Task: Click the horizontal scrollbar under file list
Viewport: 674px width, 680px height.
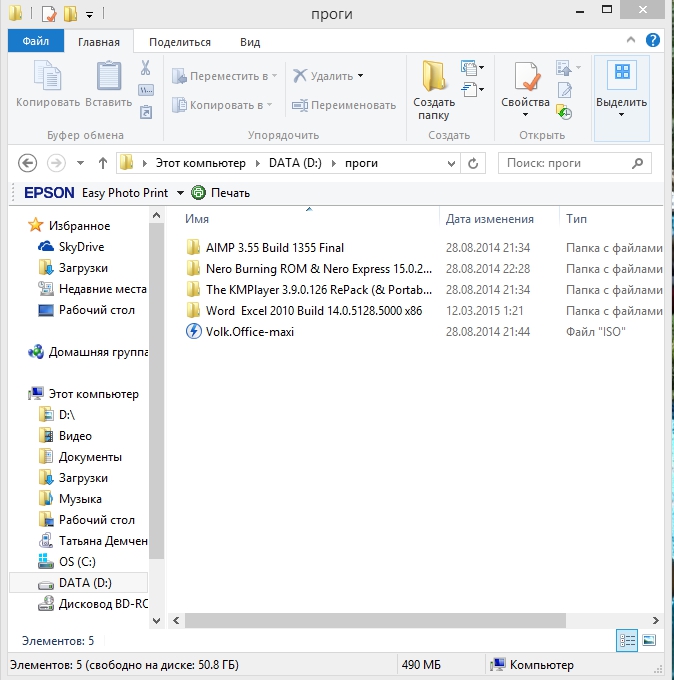Action: [400, 620]
